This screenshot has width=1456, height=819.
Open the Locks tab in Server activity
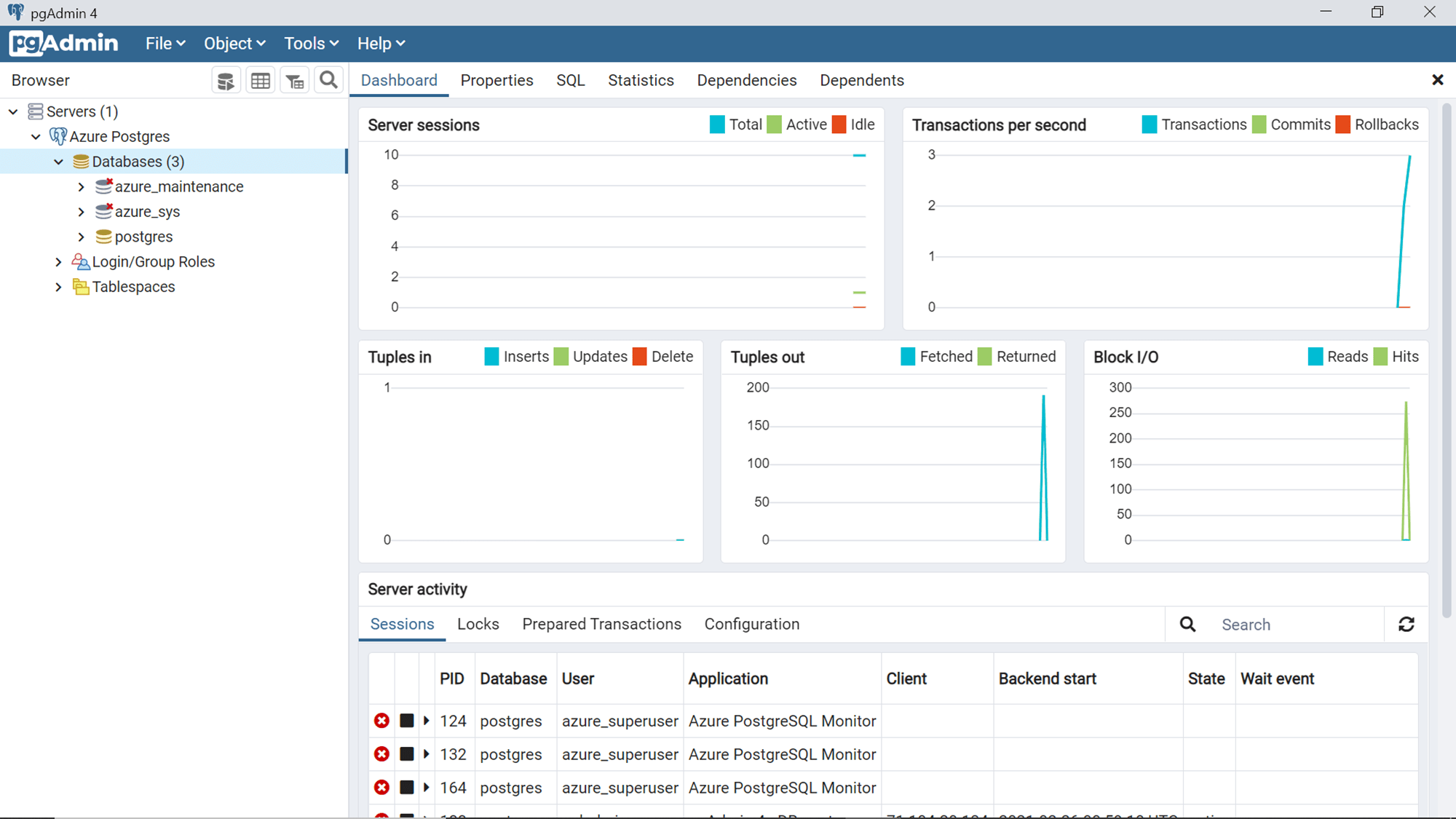click(x=478, y=625)
